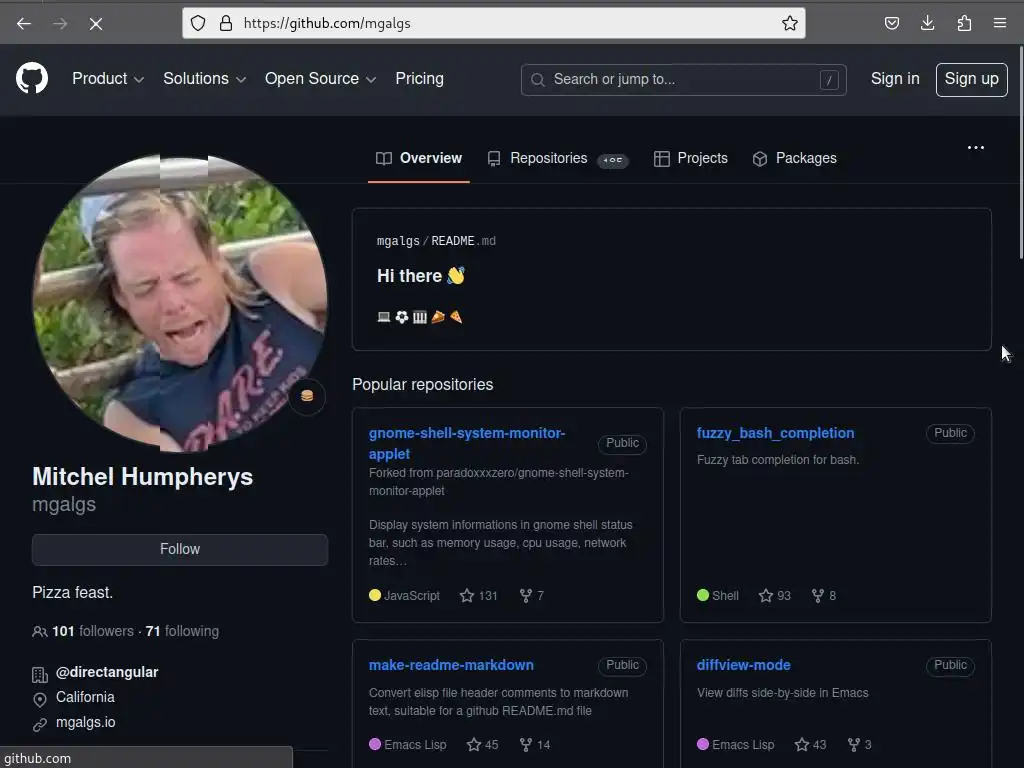Screen dimensions: 1024x768
Task: Click the browser URL address bar
Action: point(494,24)
